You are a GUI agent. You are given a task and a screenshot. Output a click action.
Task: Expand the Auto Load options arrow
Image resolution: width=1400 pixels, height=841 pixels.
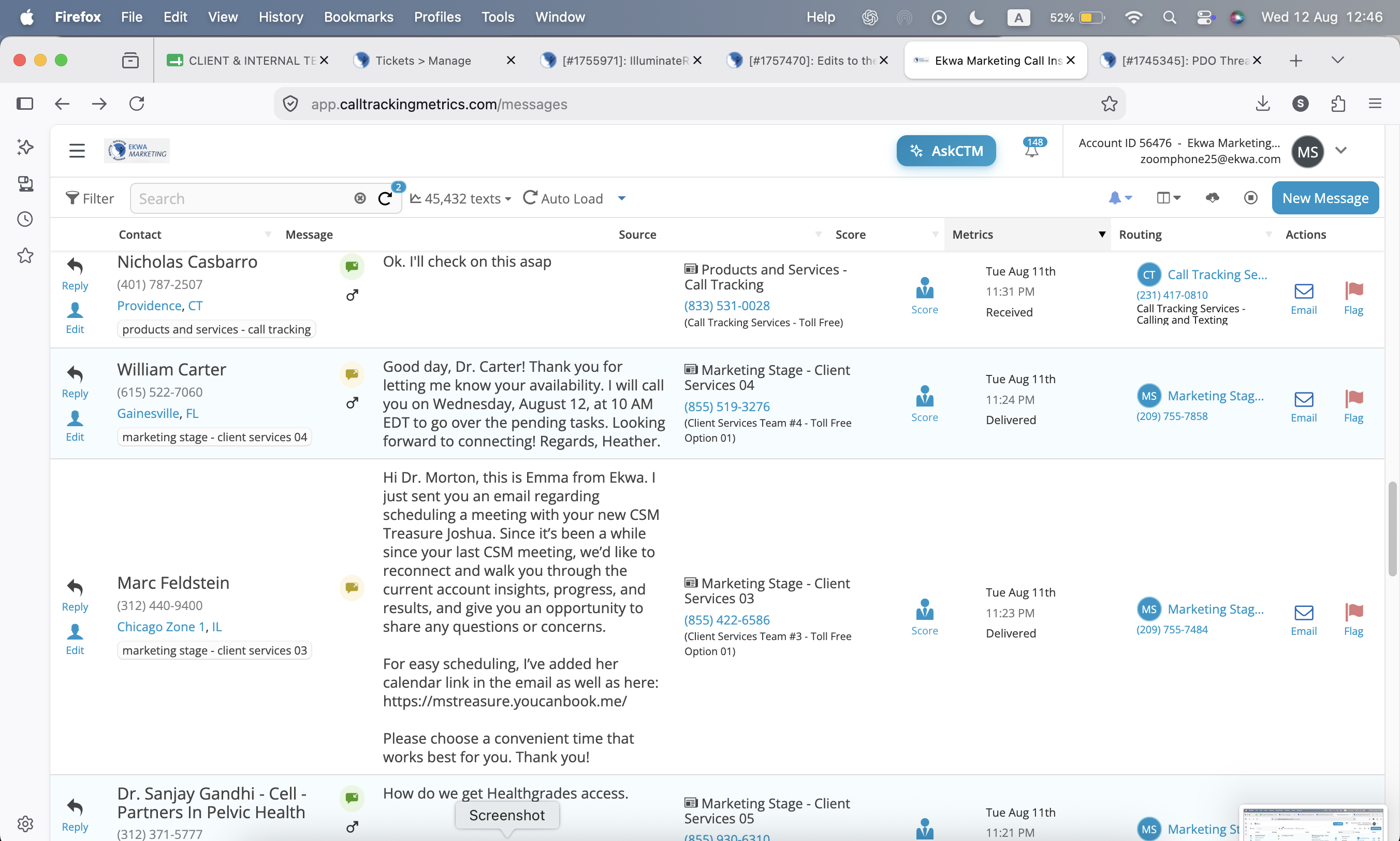click(621, 198)
